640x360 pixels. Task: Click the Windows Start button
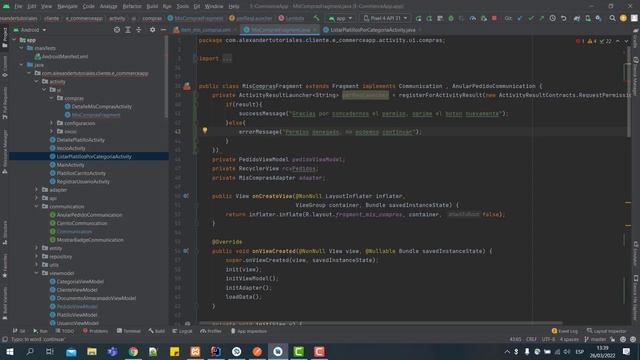[9, 351]
